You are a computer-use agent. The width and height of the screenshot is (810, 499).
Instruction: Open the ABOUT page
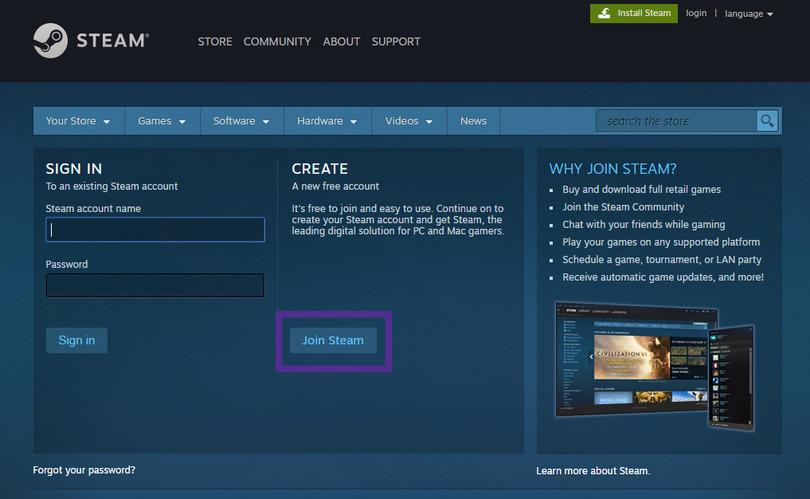341,41
